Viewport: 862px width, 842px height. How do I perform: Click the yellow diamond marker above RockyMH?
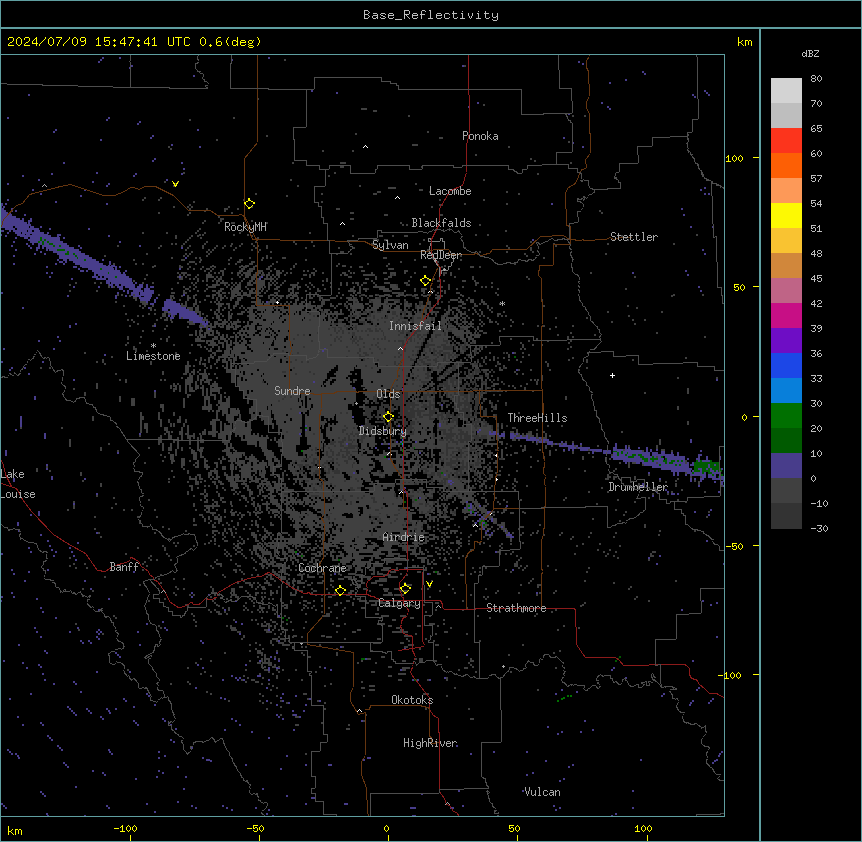click(249, 203)
